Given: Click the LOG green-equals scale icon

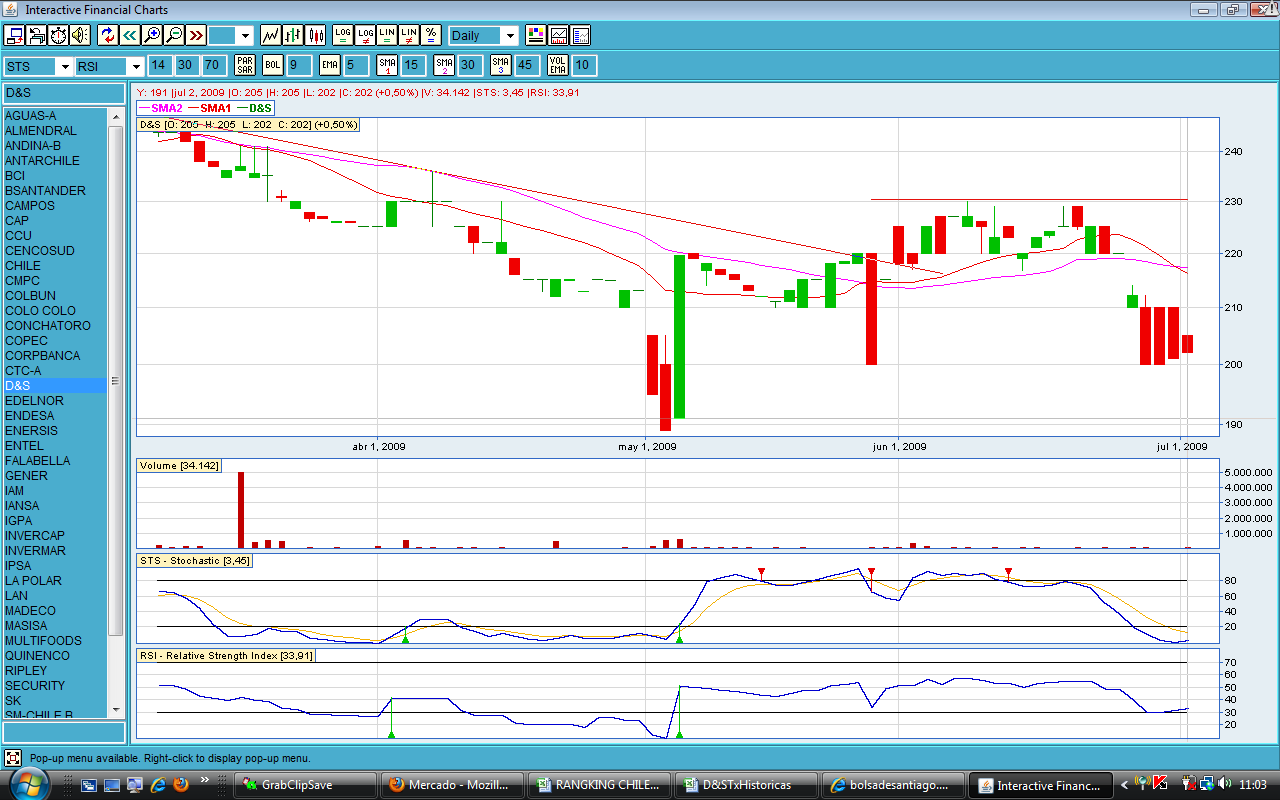Looking at the screenshot, I should click(343, 36).
